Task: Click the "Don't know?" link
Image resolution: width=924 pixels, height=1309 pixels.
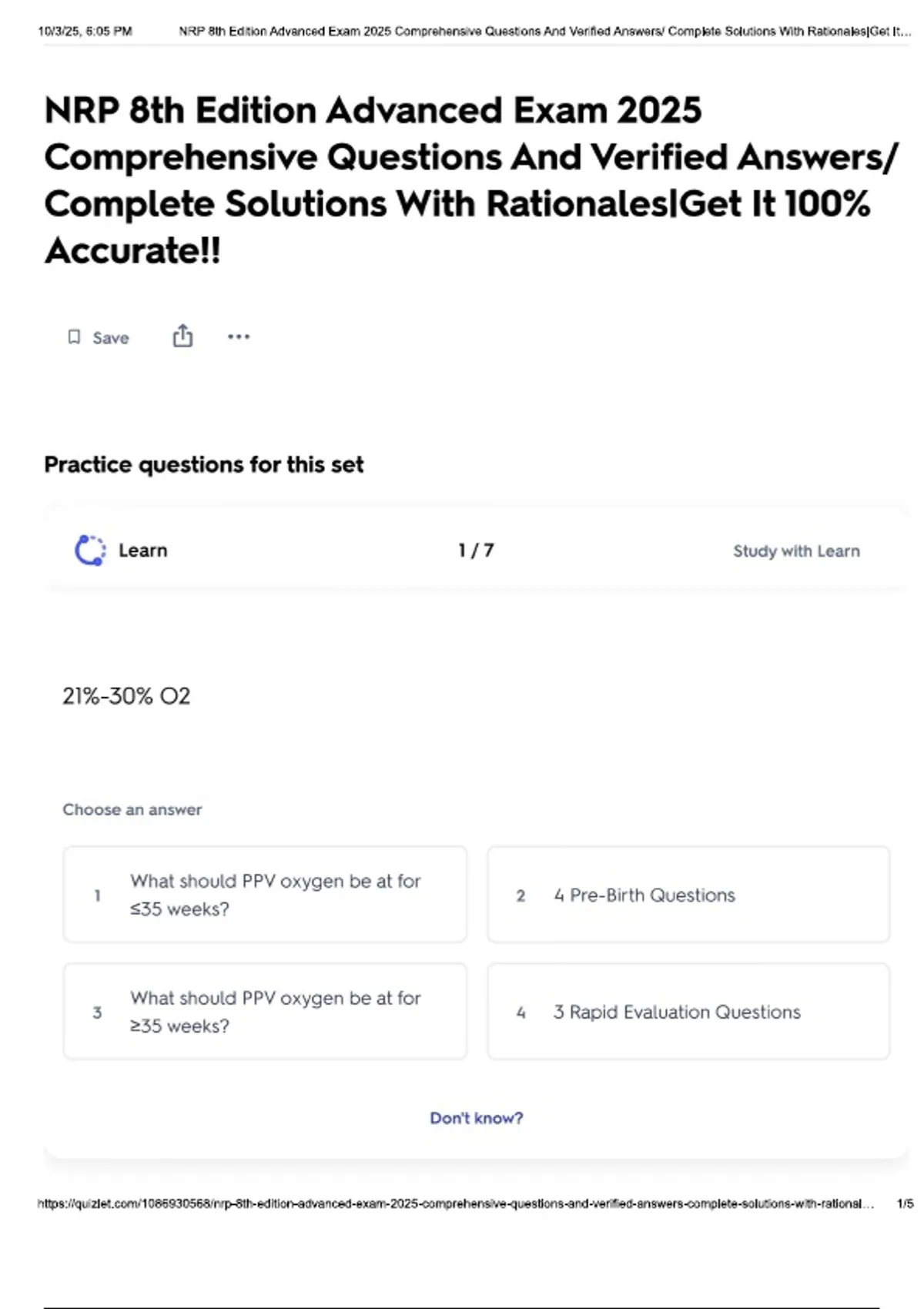Action: (476, 1118)
